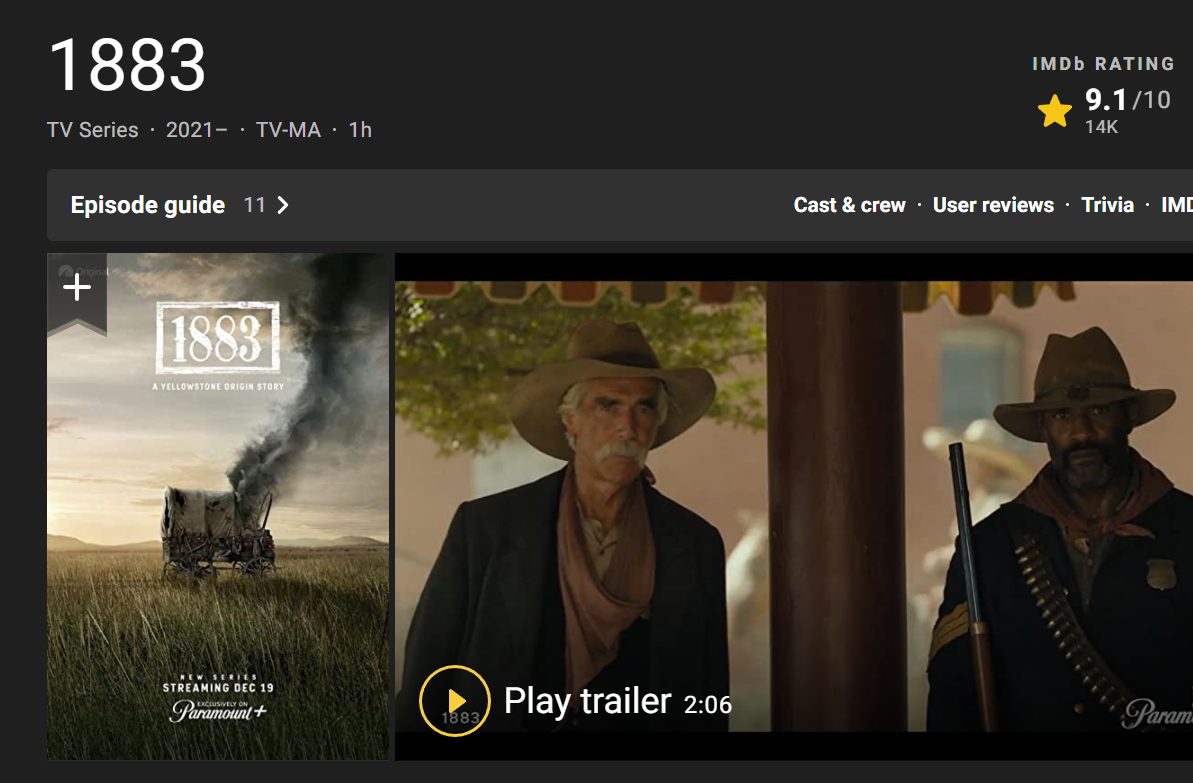1193x783 pixels.
Task: Click the yellow play trailer button
Action: pyautogui.click(x=454, y=701)
